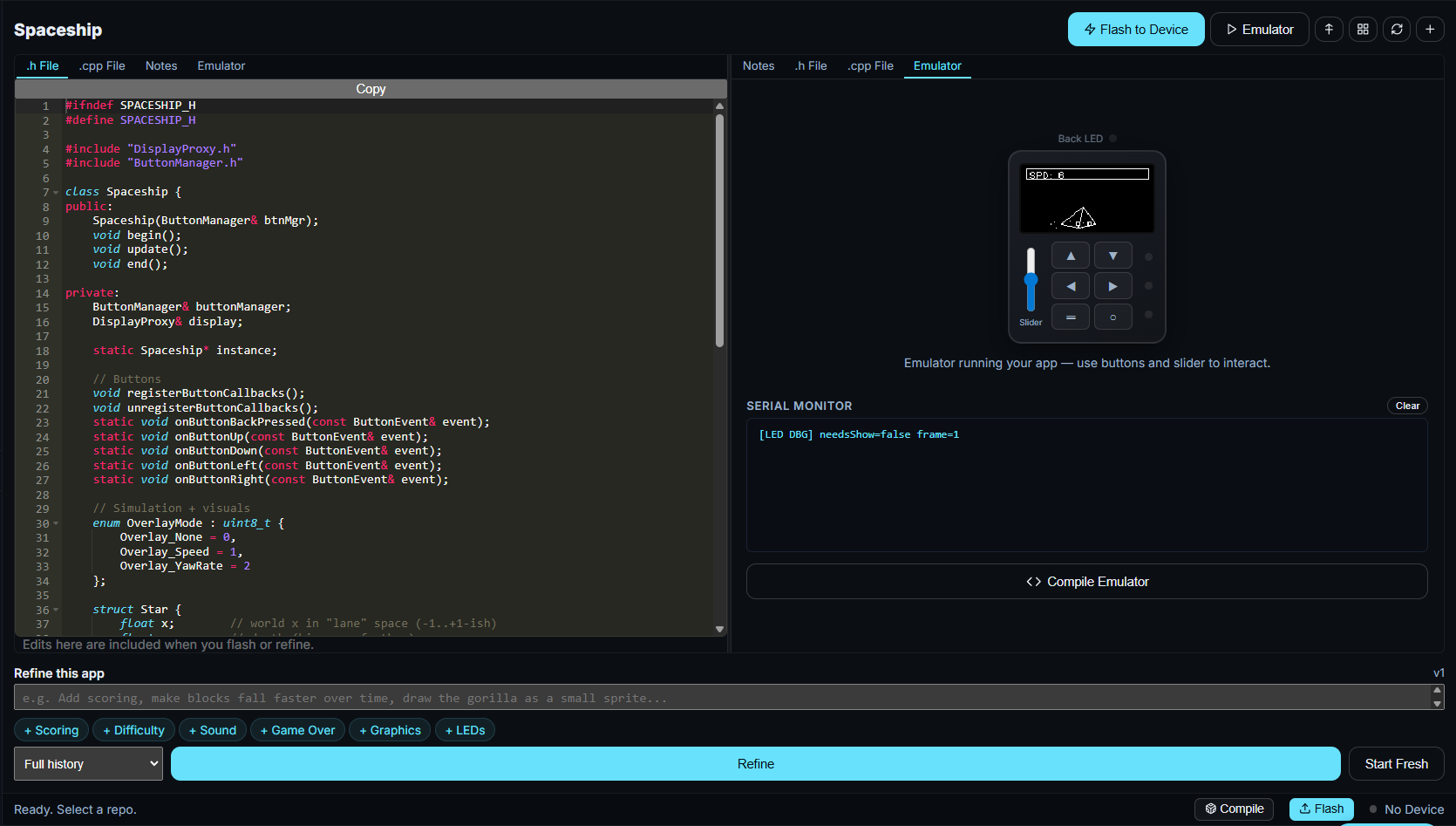Clear the serial monitor output
Screen dimensions: 1456x826
coord(1407,405)
